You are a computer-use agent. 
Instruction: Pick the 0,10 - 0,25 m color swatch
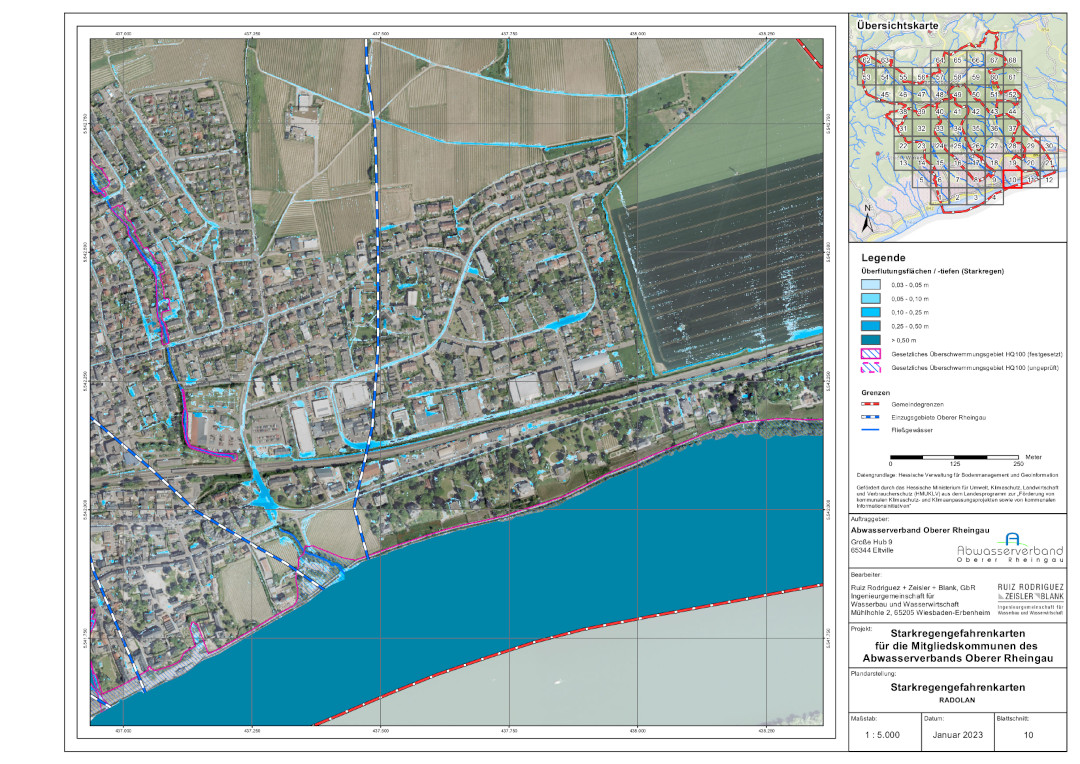pyautogui.click(x=876, y=313)
